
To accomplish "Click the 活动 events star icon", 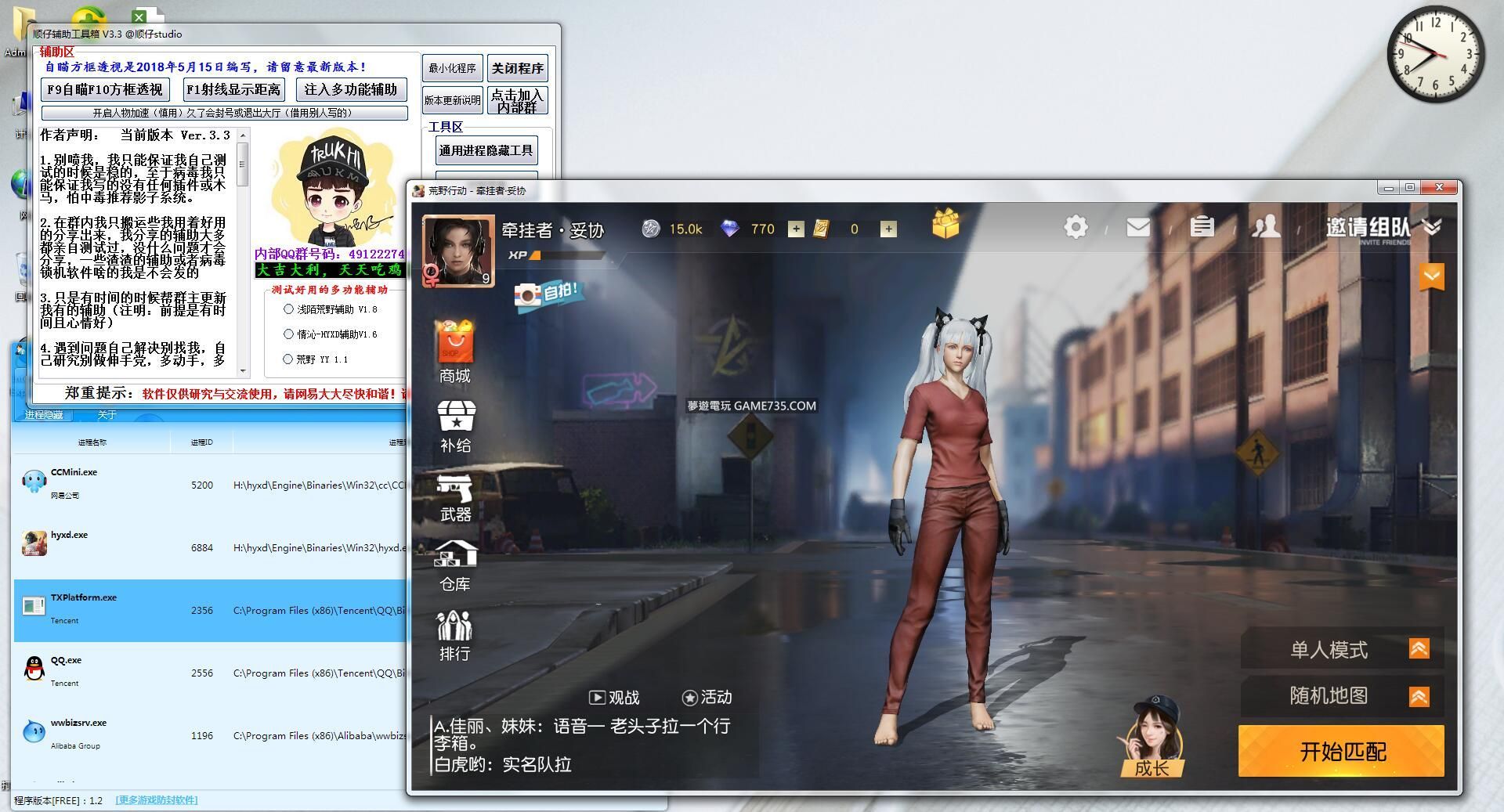I will tap(689, 697).
